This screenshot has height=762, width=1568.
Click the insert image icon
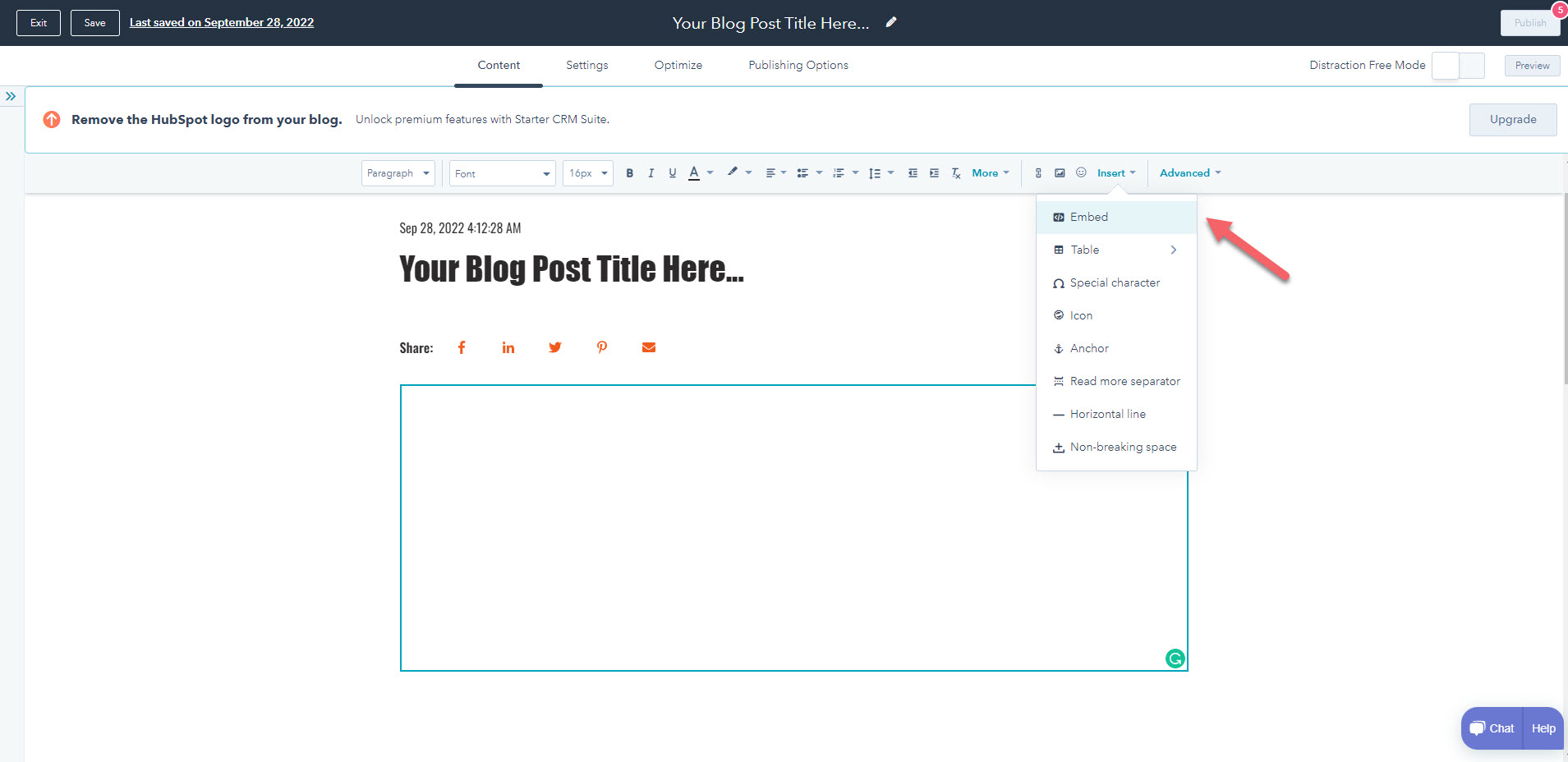tap(1060, 173)
